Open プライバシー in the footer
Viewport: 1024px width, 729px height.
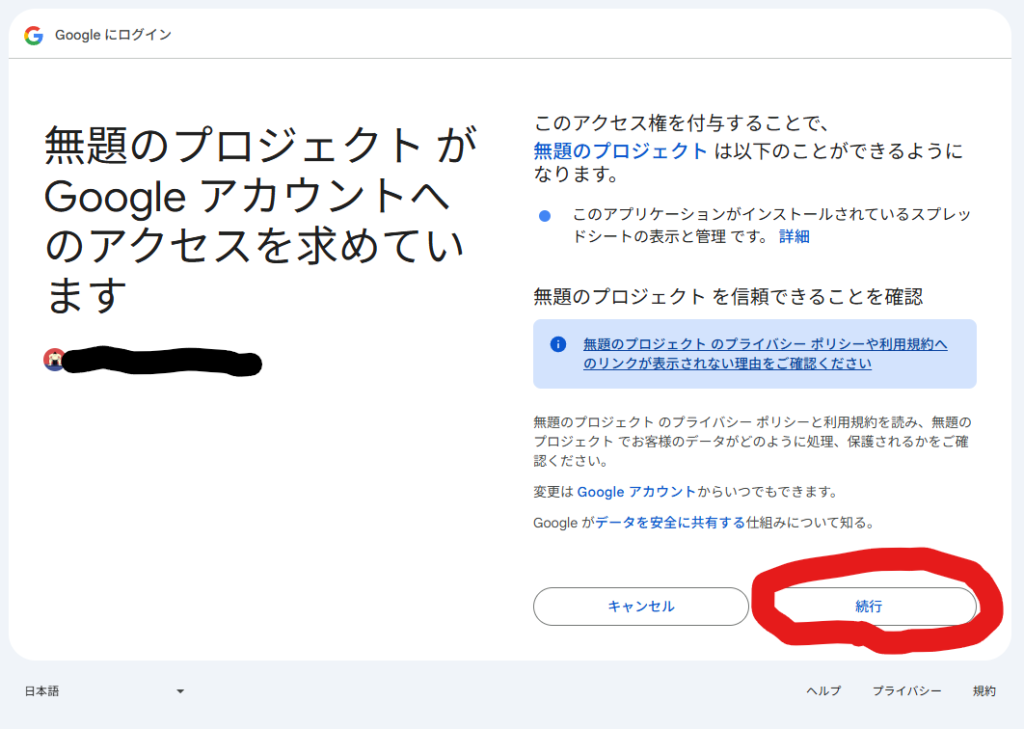tap(906, 691)
